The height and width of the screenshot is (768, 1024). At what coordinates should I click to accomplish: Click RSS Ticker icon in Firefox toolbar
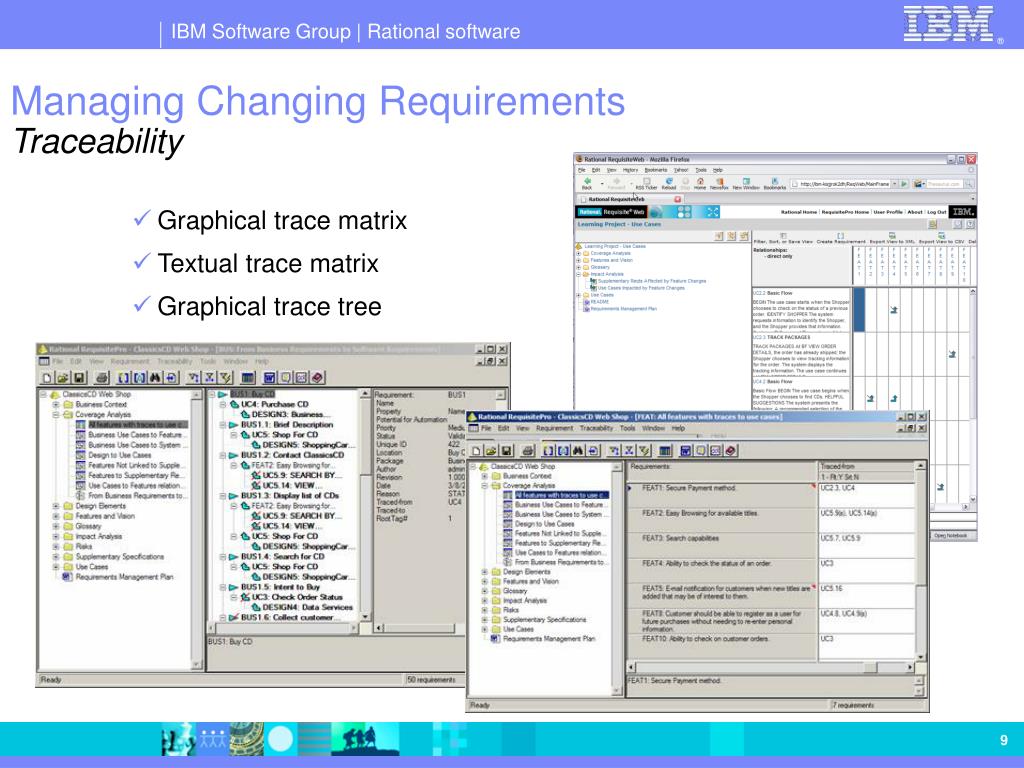click(647, 183)
